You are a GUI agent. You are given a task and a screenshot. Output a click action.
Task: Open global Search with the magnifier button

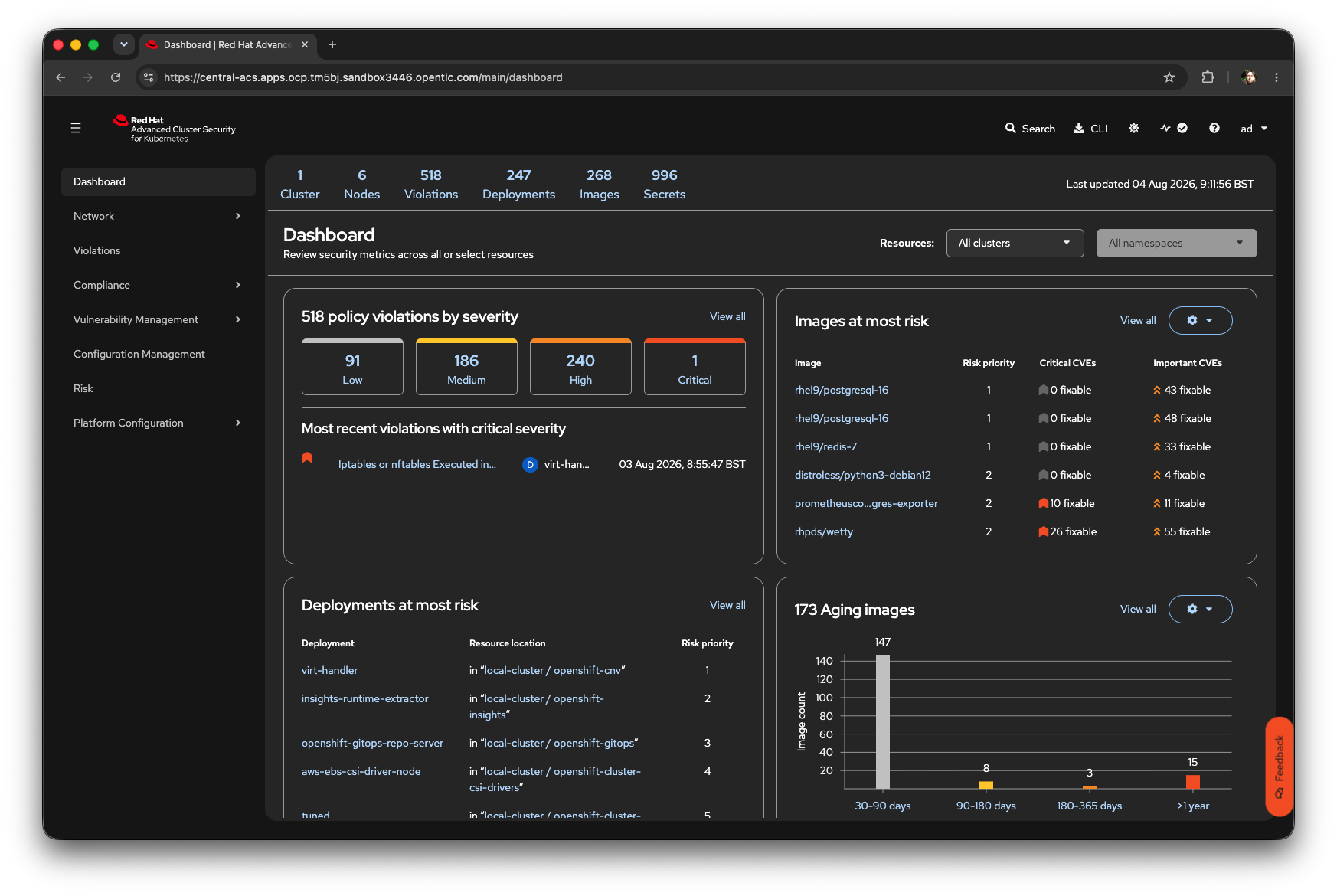1030,129
